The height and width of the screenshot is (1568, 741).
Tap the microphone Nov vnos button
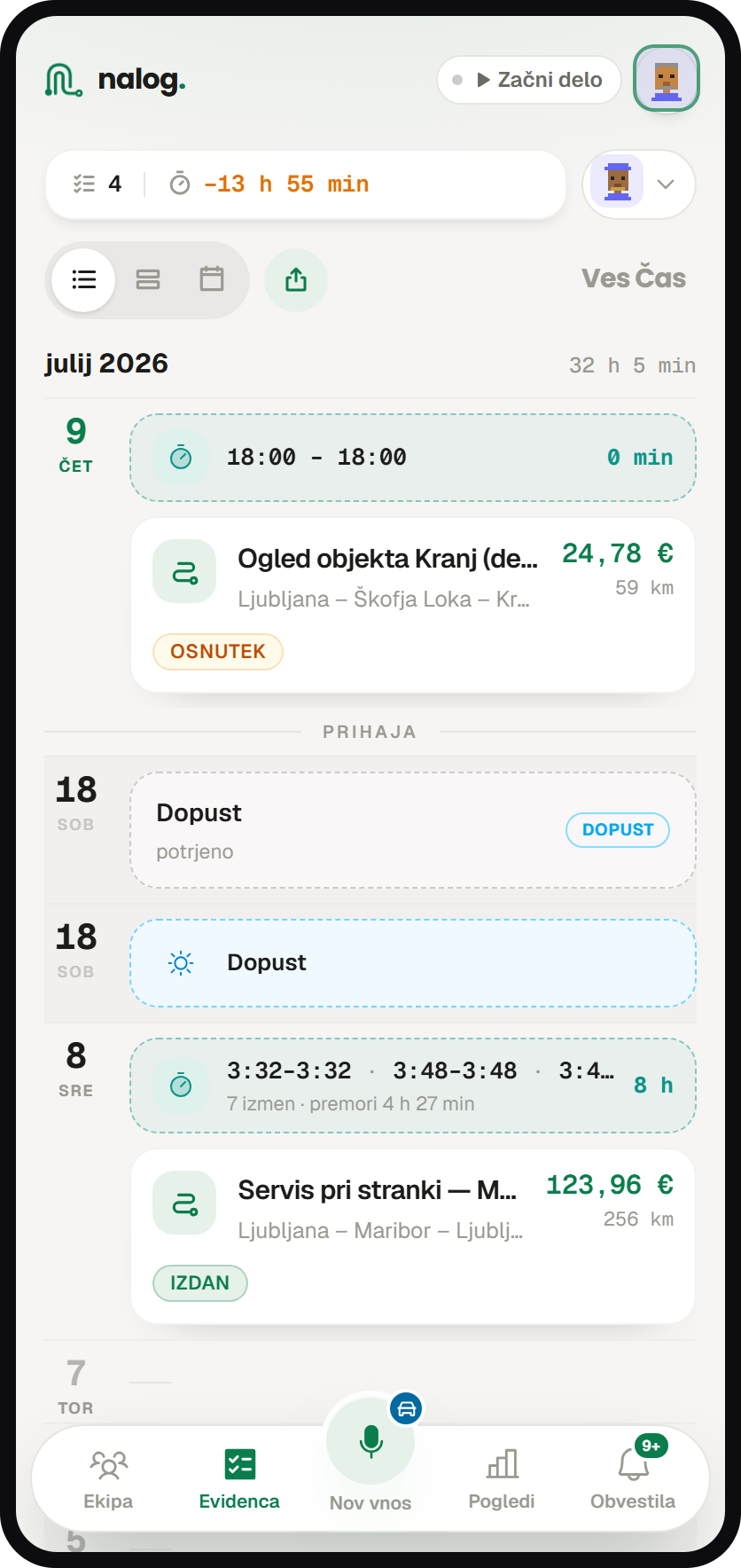point(370,1441)
